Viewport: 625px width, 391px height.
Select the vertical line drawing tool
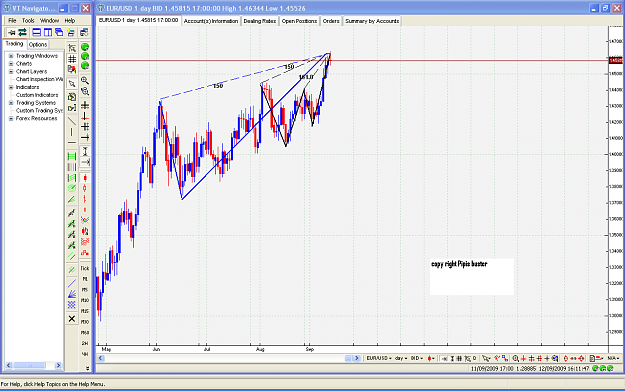coord(72,132)
